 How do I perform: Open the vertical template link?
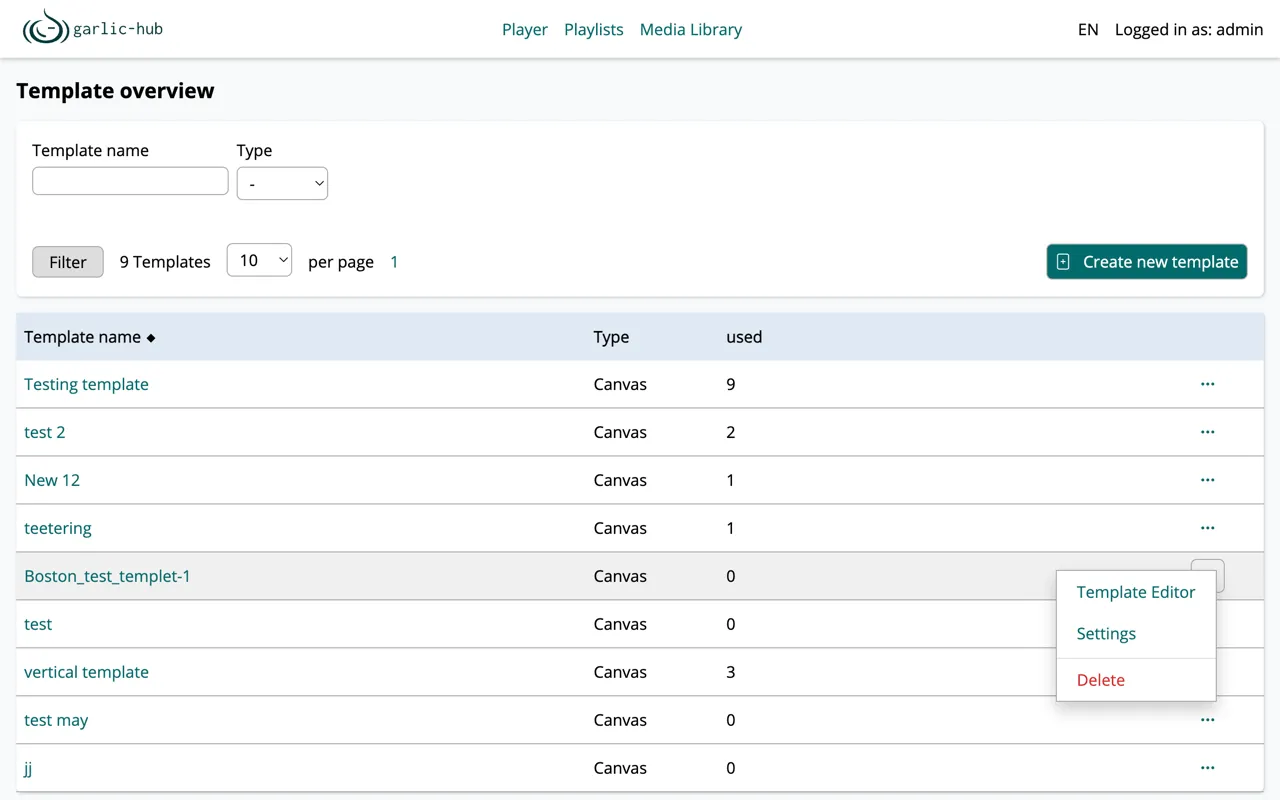(x=86, y=672)
